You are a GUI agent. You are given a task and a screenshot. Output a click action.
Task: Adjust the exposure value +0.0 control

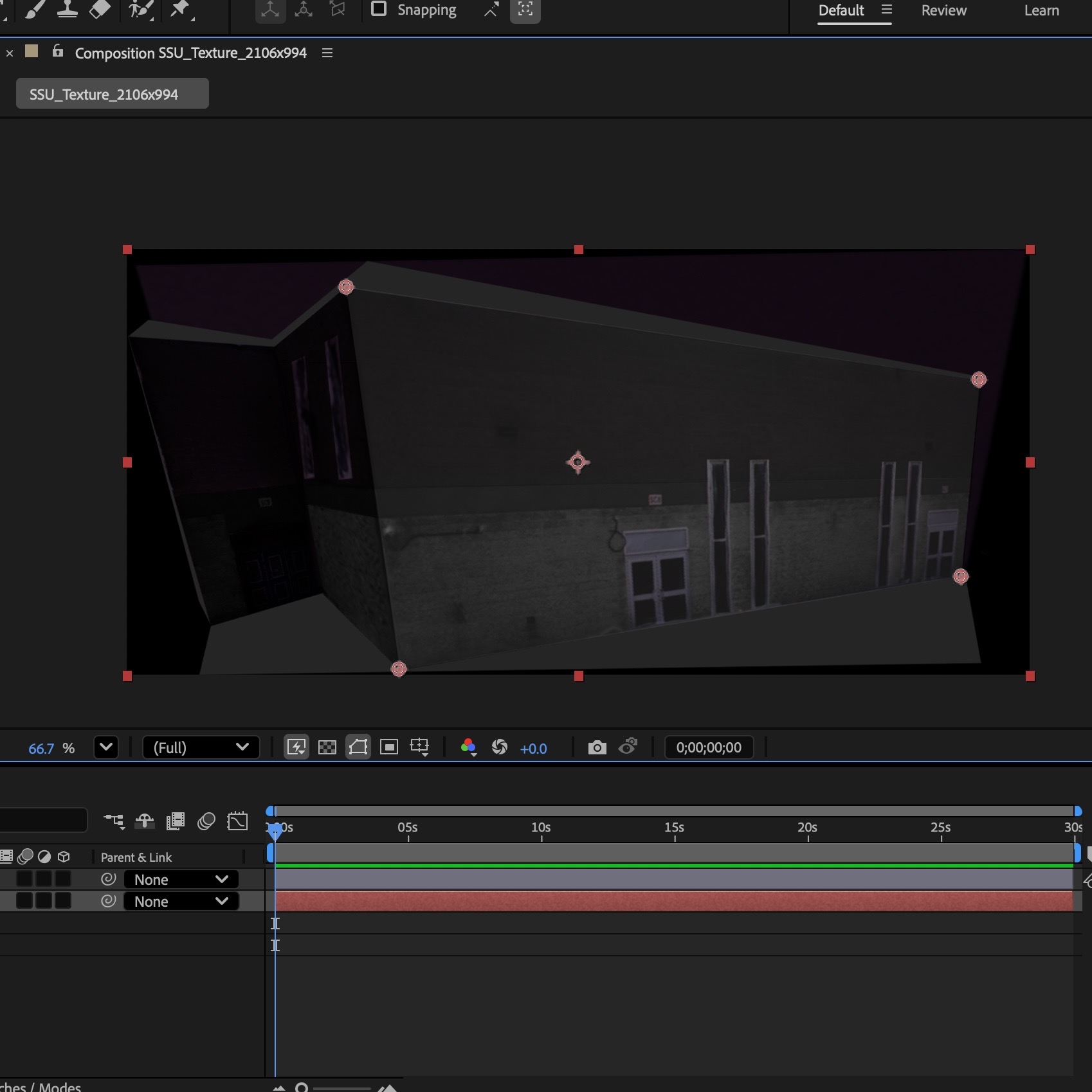tap(533, 748)
